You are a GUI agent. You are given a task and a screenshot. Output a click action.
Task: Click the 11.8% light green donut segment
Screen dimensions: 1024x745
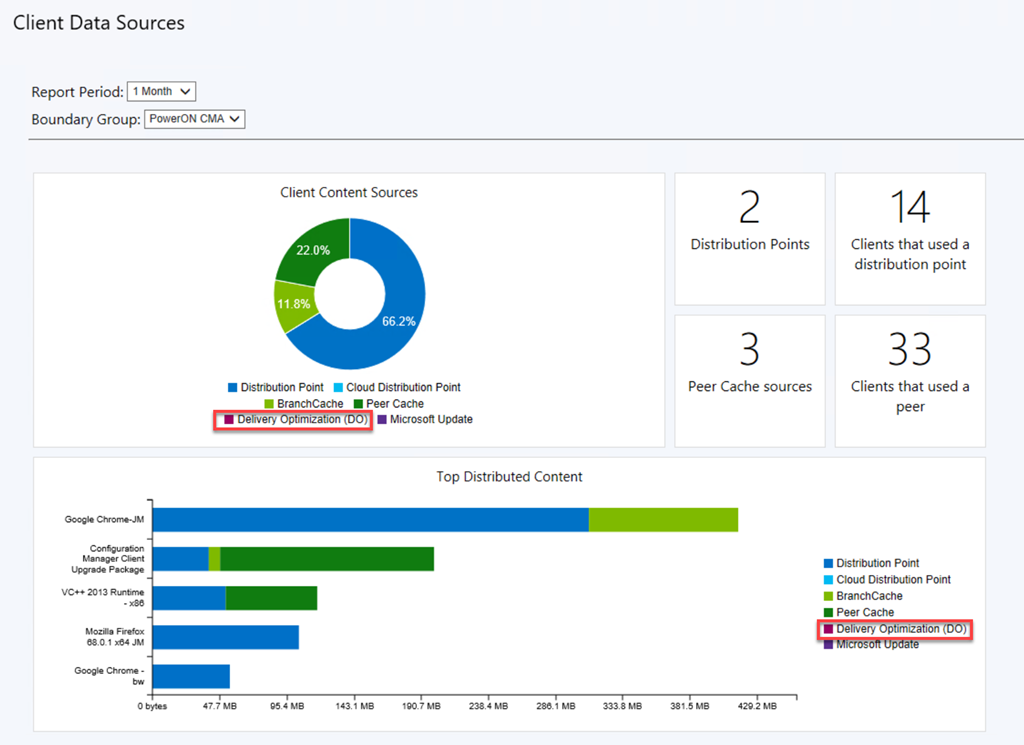(x=294, y=303)
